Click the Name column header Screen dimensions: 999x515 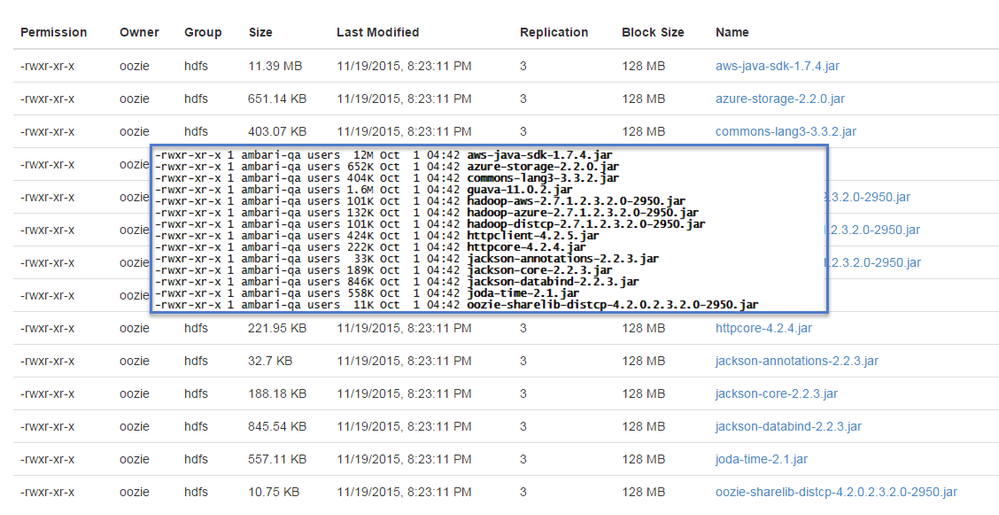732,33
